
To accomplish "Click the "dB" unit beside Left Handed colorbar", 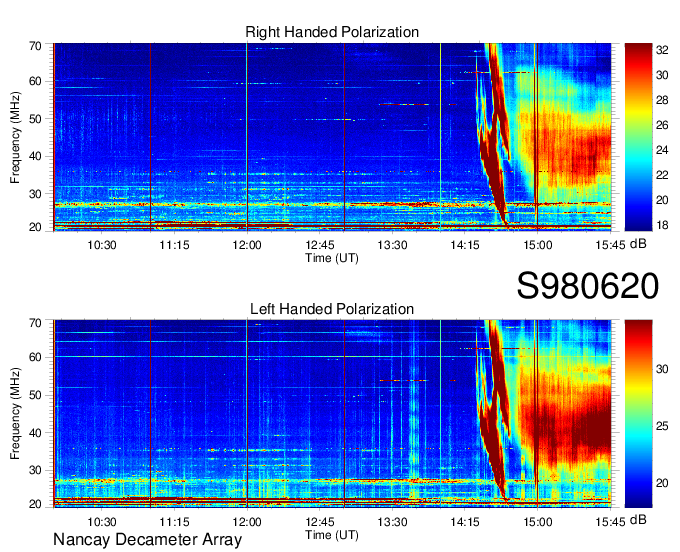I will (638, 521).
